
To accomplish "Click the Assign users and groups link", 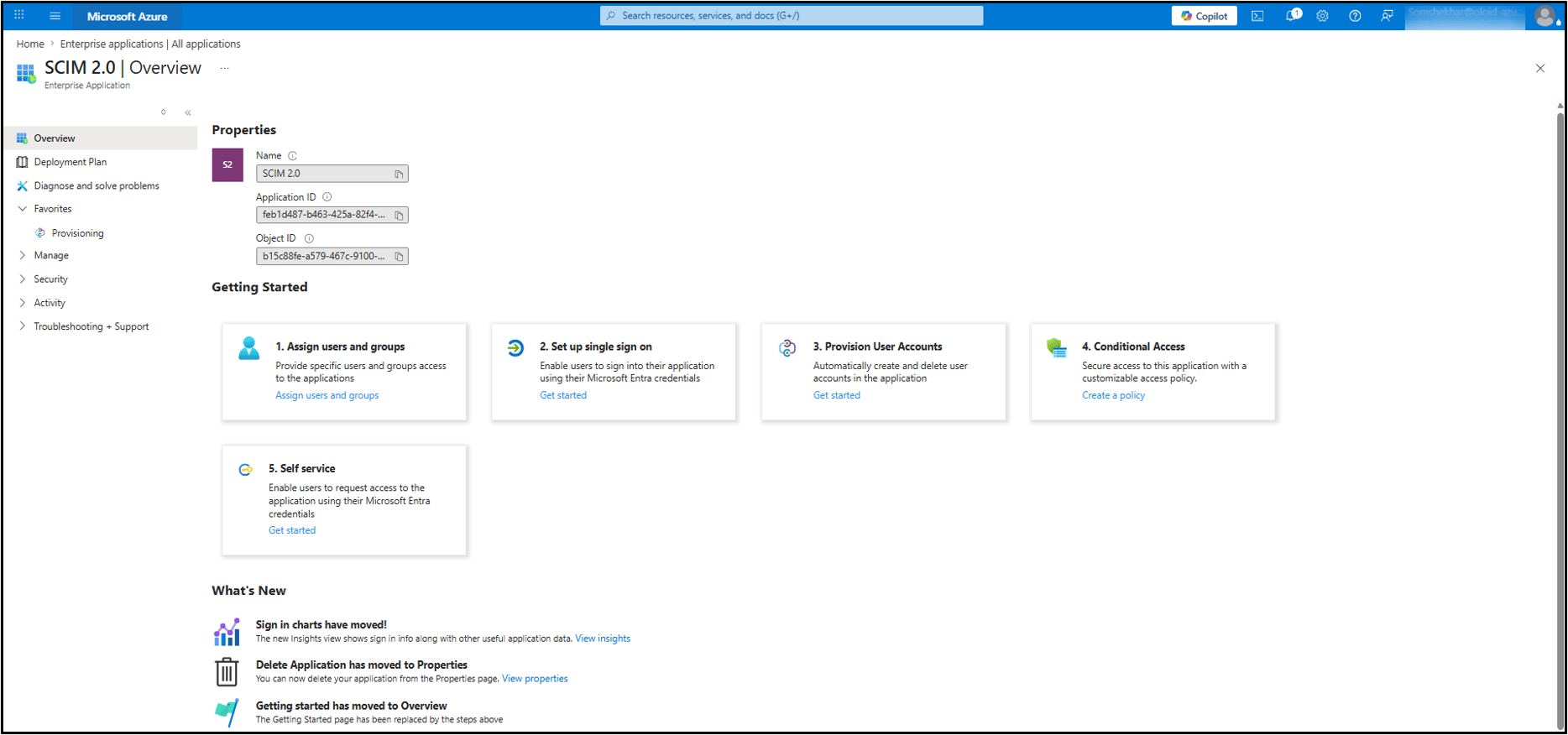I will point(327,395).
